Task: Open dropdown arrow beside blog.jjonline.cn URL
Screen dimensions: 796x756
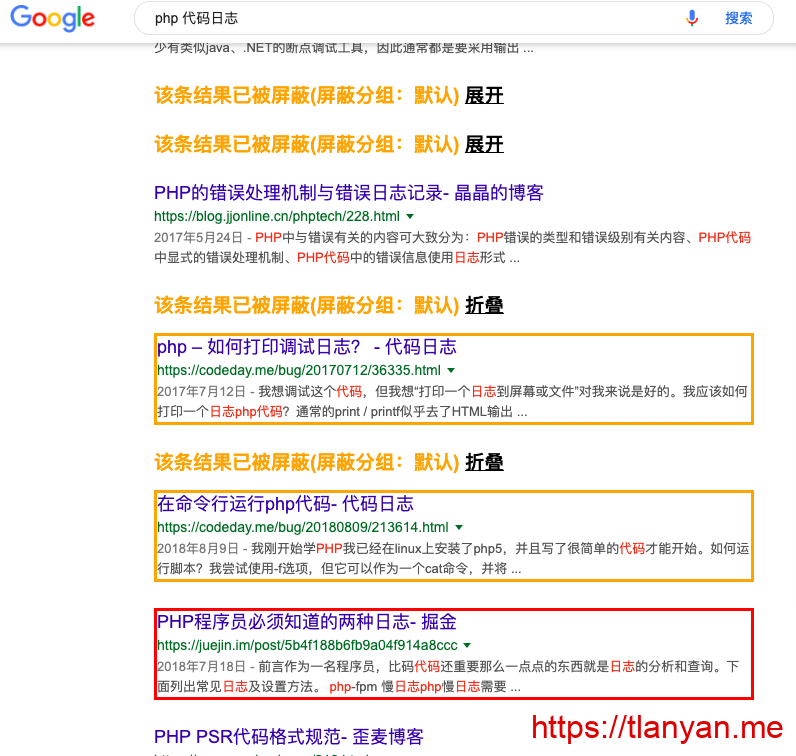Action: coord(410,216)
